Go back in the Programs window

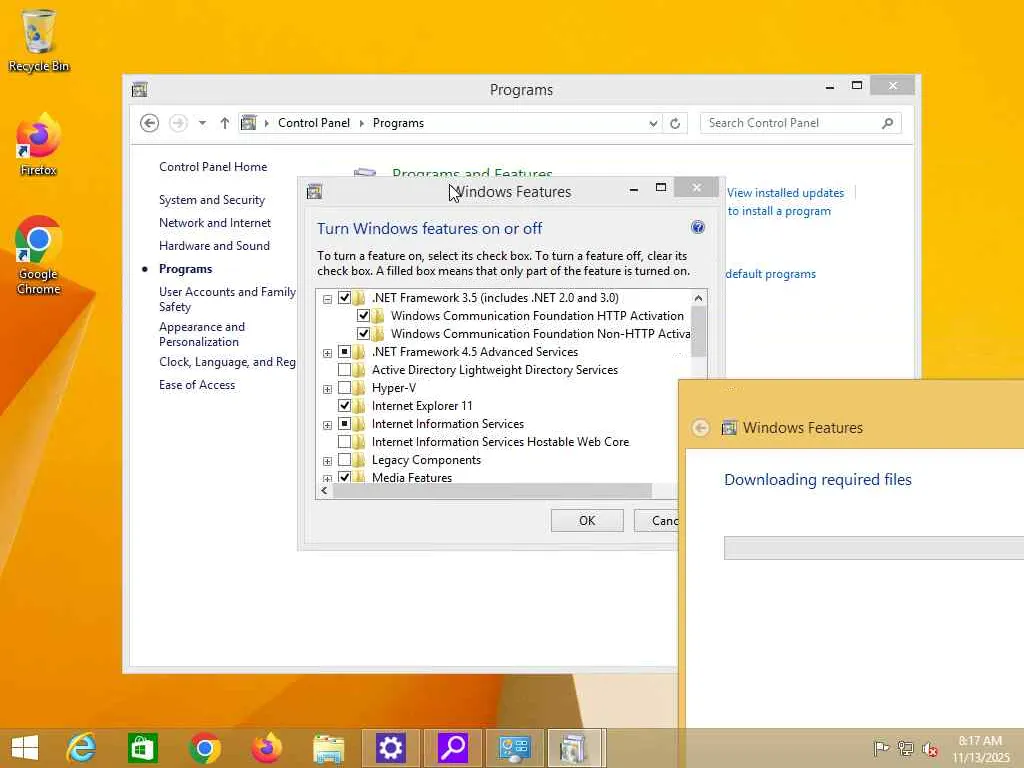150,123
